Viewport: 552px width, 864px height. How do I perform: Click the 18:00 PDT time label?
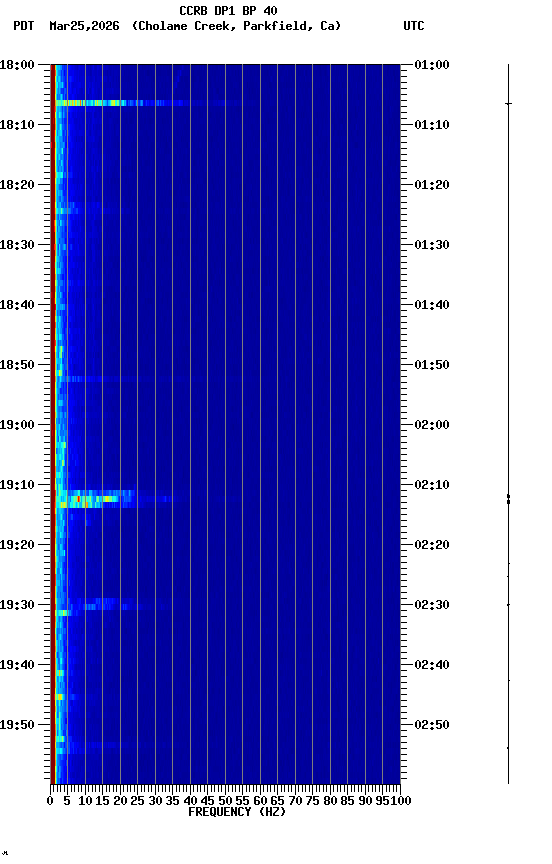[17, 65]
